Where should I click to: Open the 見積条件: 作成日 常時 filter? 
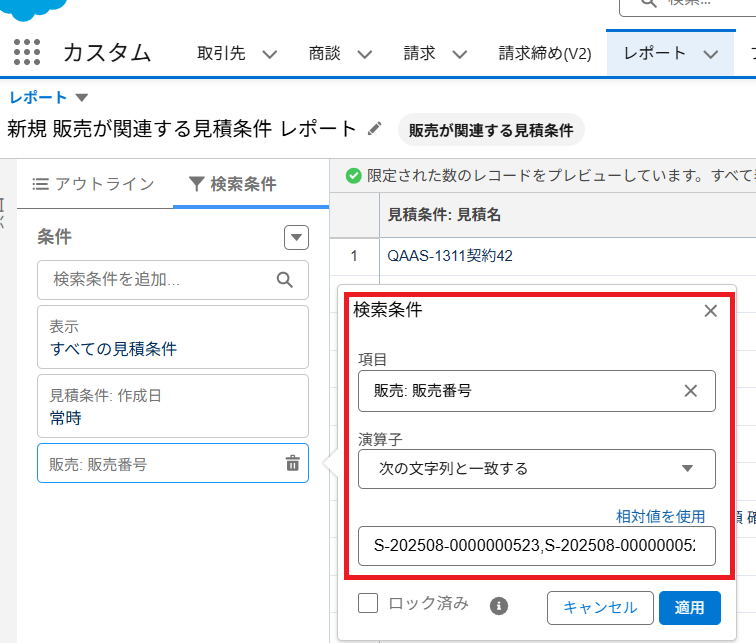click(173, 406)
